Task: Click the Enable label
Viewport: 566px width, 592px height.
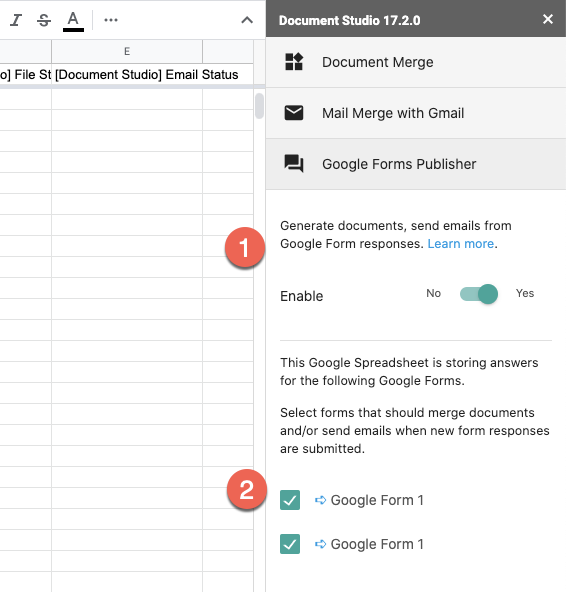Action: click(x=301, y=296)
